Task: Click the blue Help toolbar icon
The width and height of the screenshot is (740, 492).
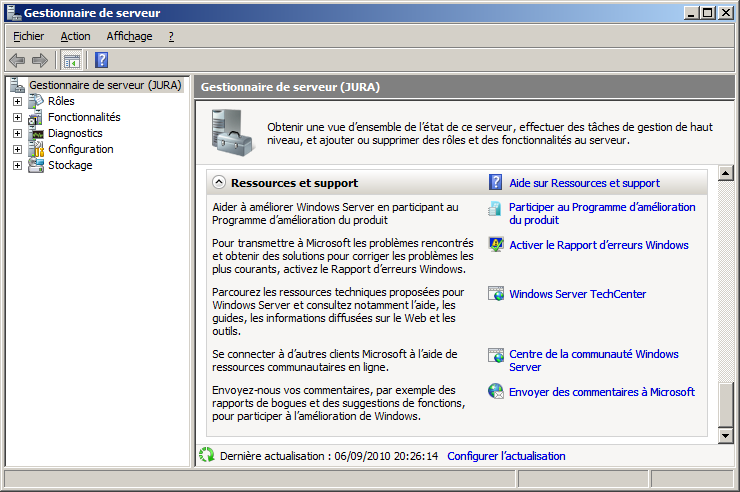Action: point(101,60)
